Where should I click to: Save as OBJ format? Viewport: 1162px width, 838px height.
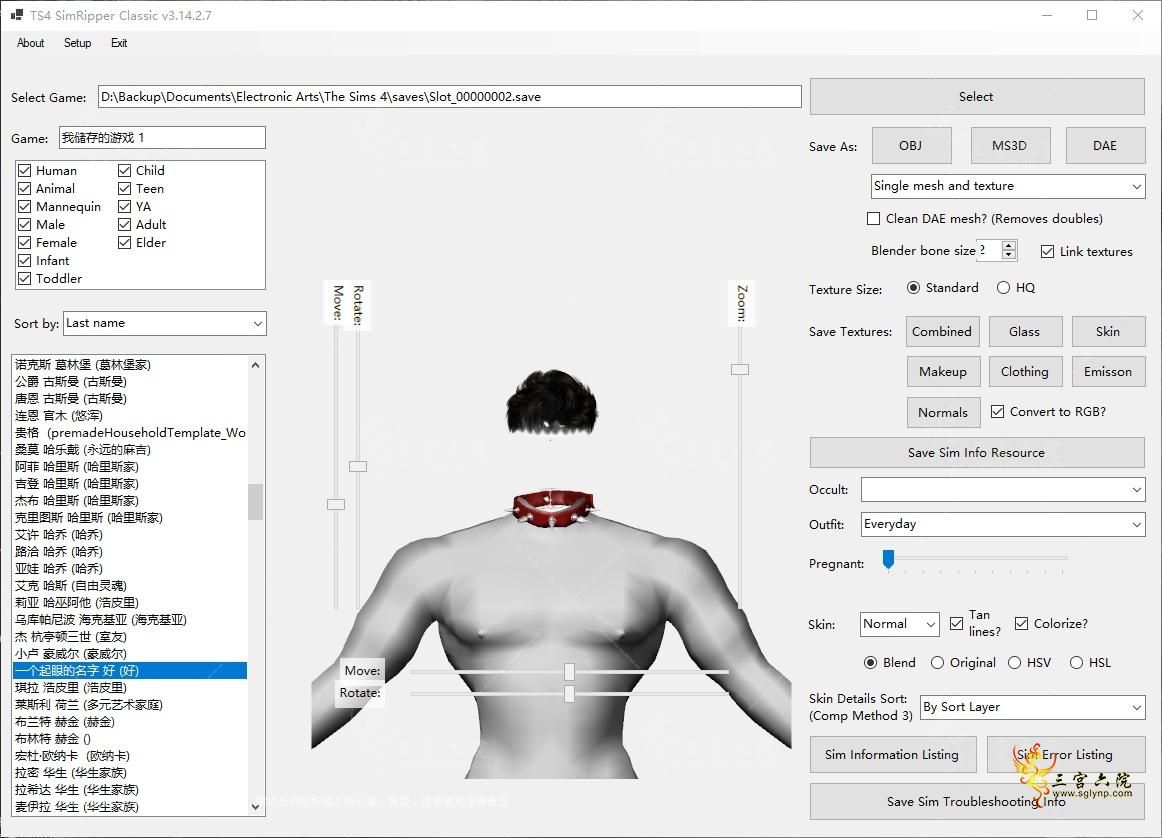click(x=911, y=145)
